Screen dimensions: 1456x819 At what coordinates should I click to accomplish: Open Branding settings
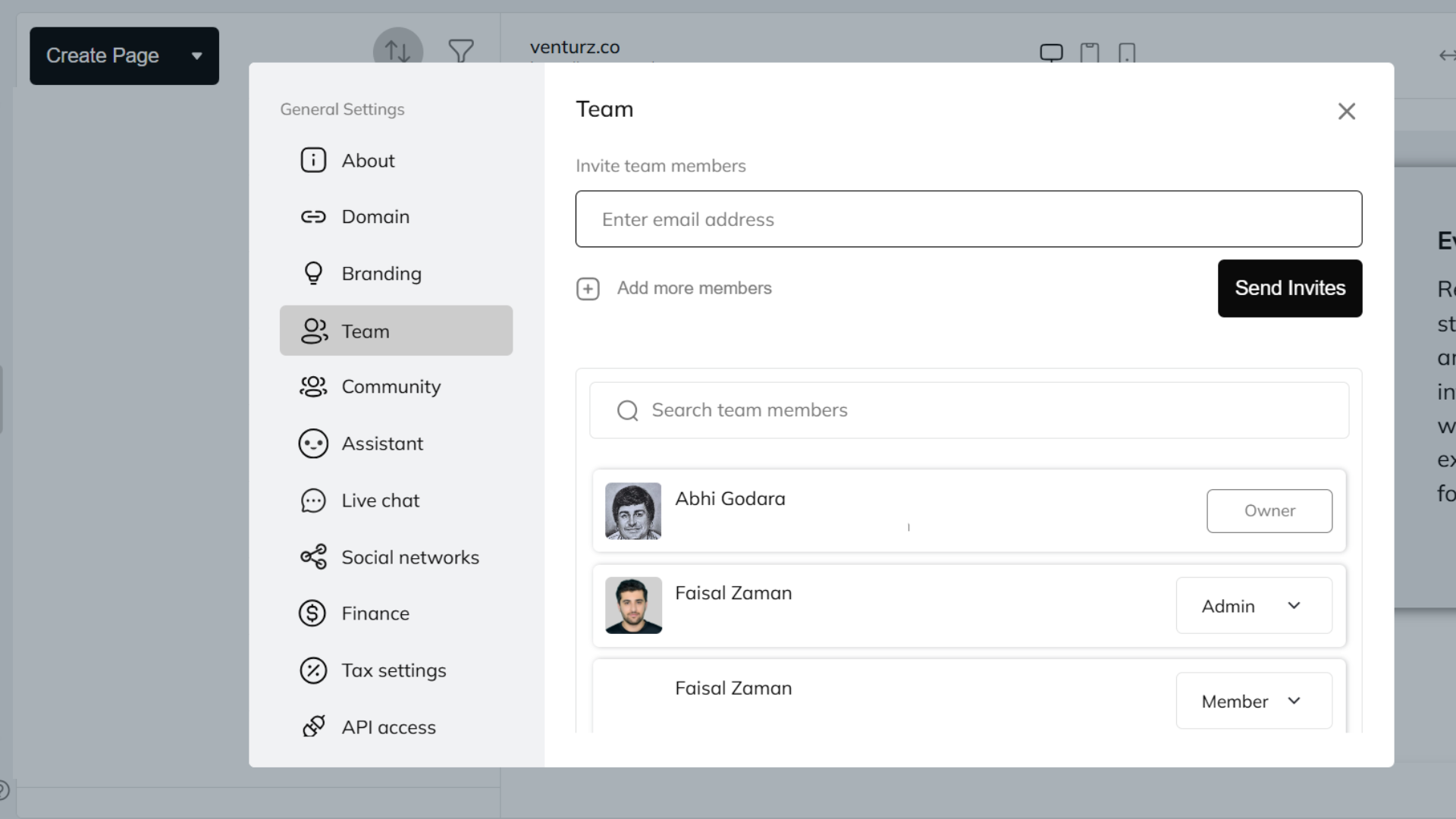tap(381, 273)
